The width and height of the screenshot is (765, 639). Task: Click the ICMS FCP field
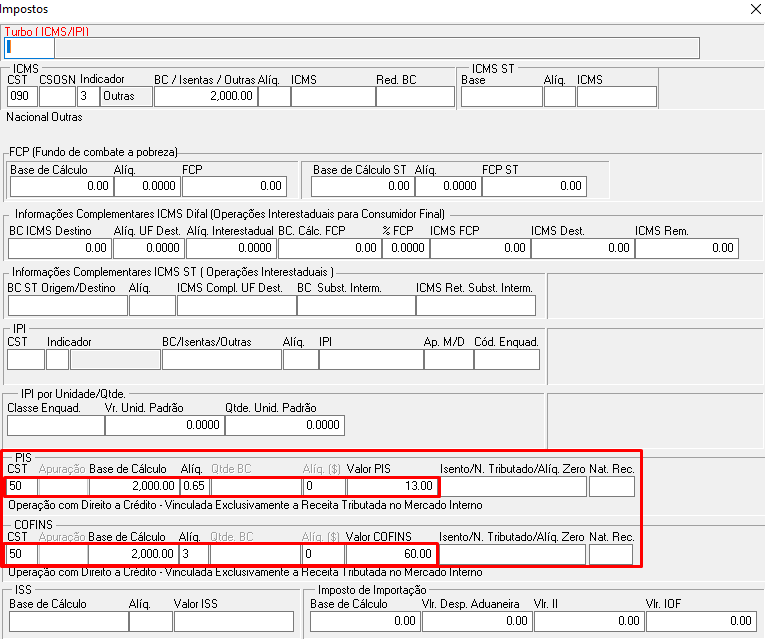(x=480, y=248)
